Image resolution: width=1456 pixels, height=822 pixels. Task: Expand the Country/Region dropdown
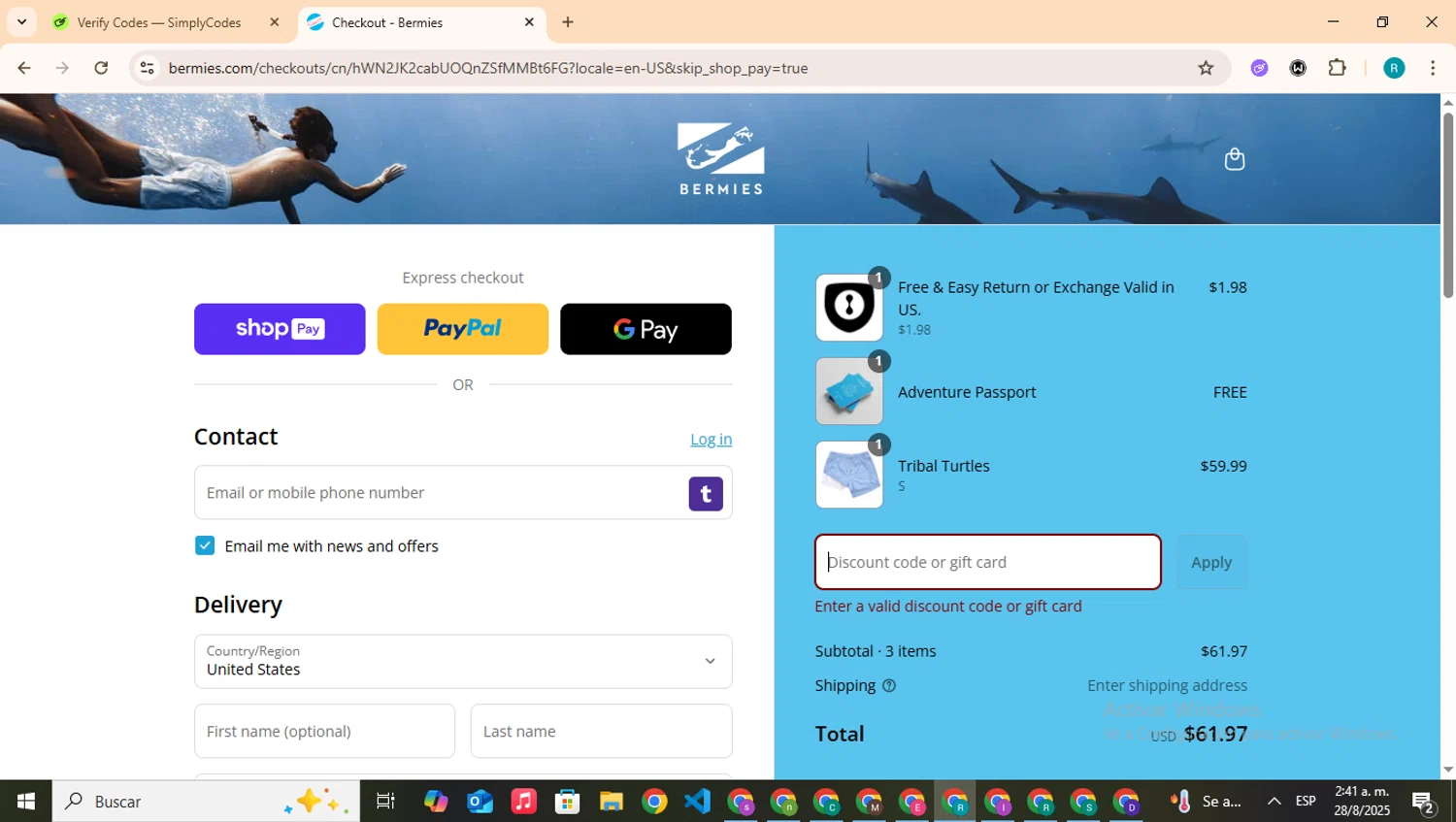click(x=463, y=662)
